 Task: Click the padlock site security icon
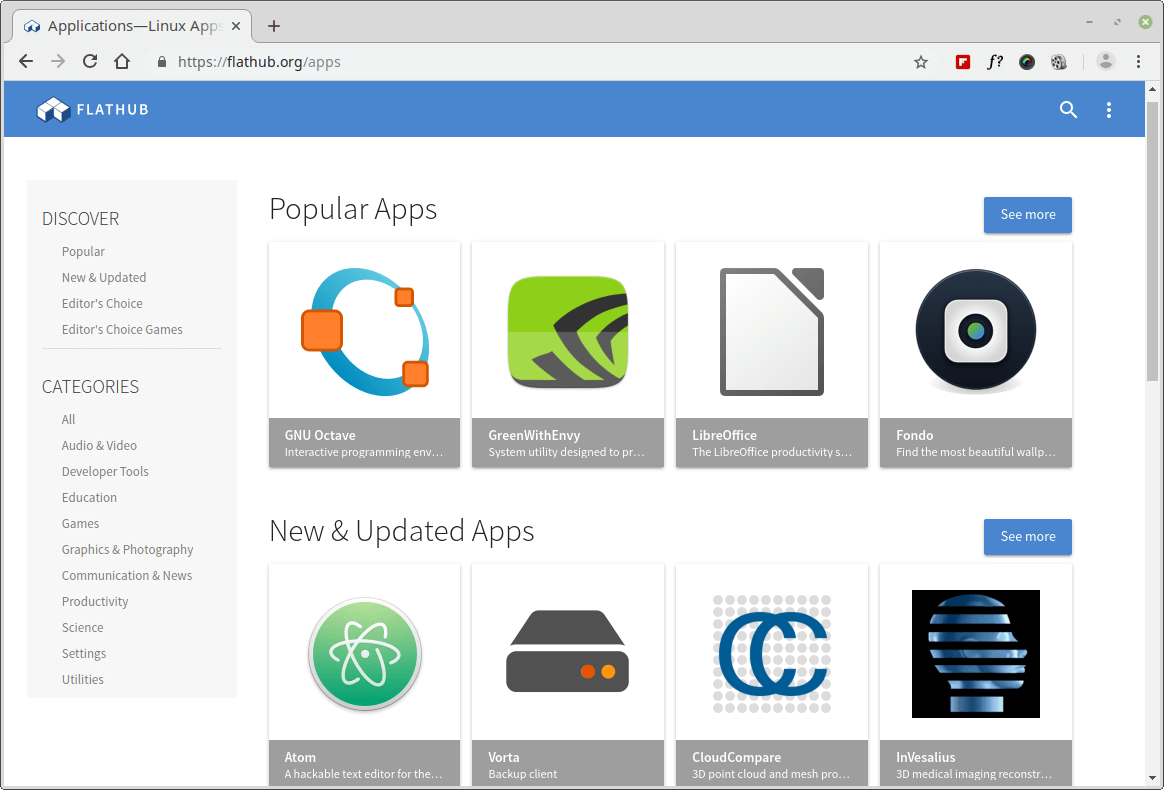pos(162,62)
